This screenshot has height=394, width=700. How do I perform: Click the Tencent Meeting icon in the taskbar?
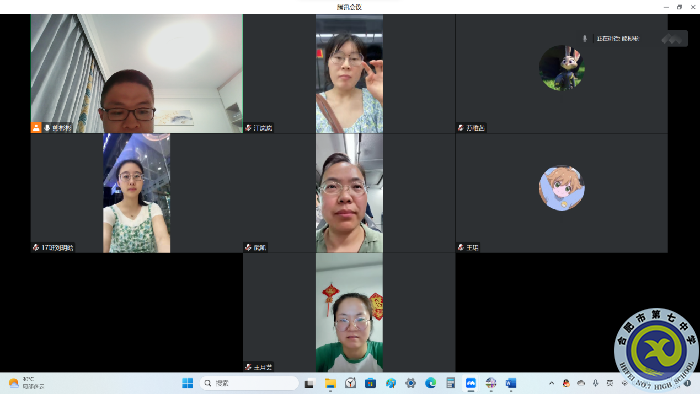pyautogui.click(x=471, y=383)
